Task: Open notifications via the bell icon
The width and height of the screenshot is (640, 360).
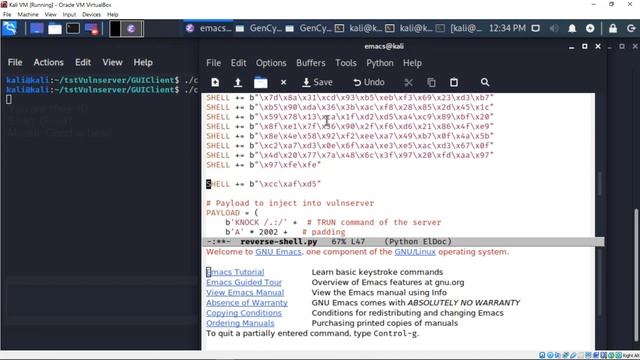Action: 572,28
